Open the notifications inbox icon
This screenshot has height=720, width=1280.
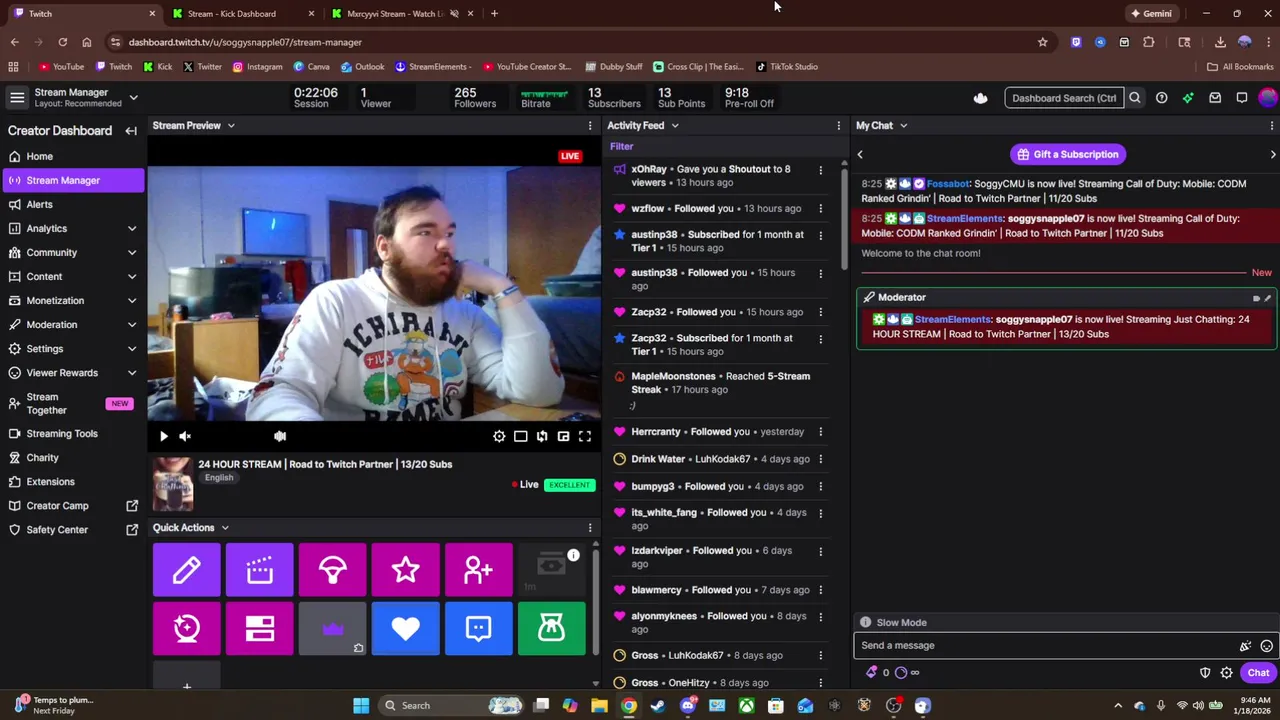tap(1215, 98)
